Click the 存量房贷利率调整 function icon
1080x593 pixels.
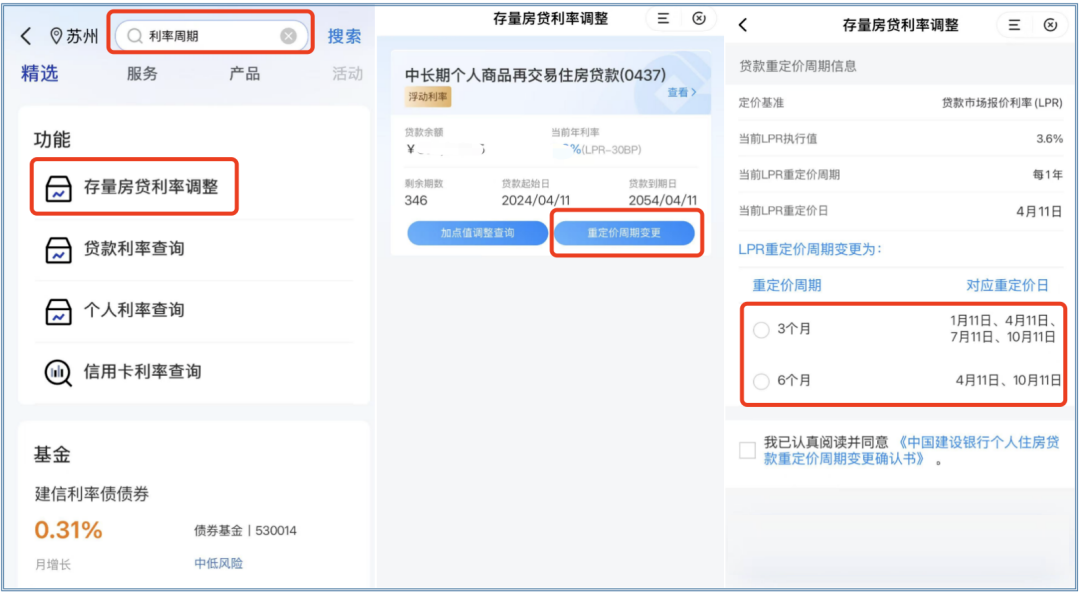point(59,187)
